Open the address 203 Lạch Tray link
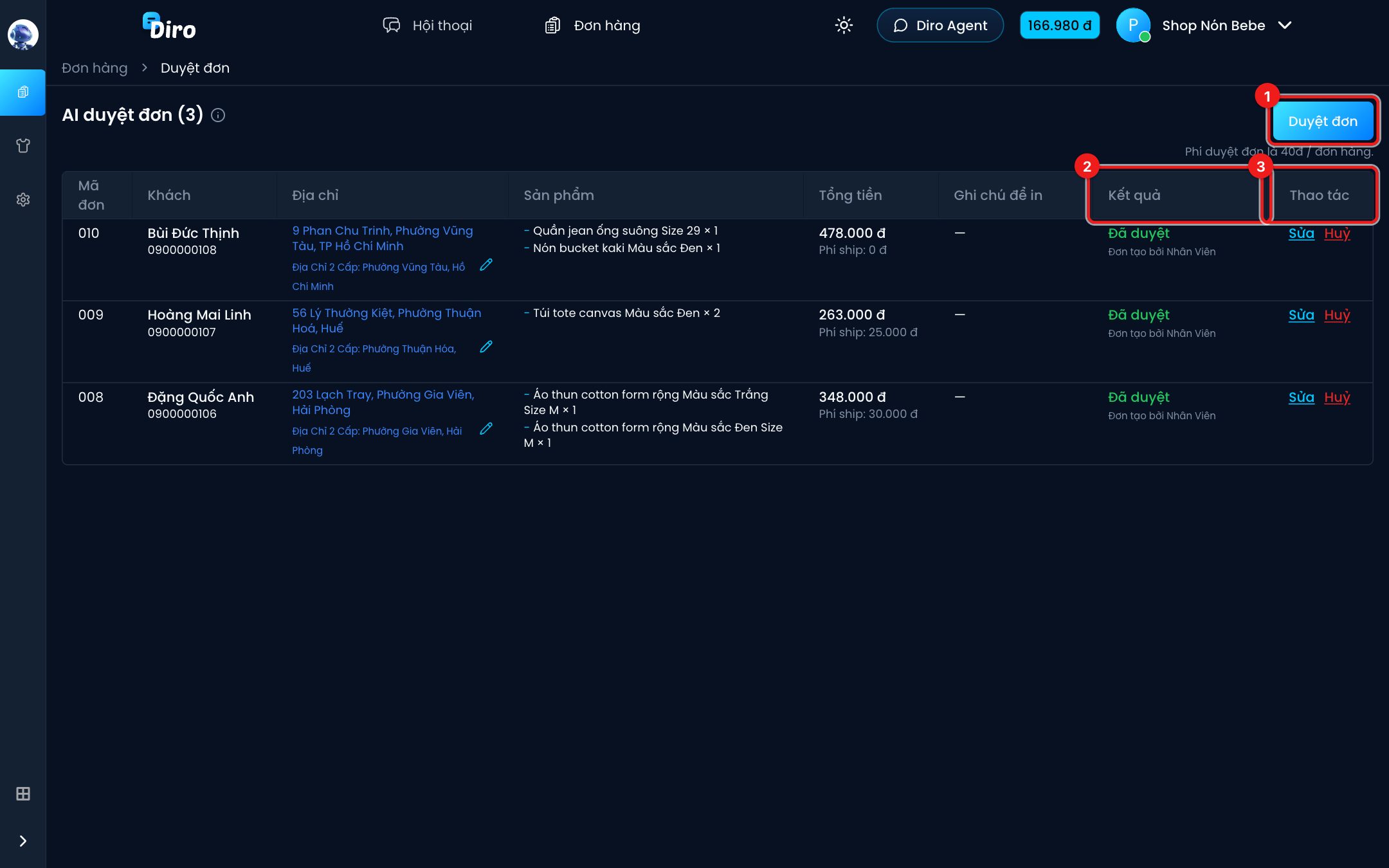Viewport: 1389px width, 868px height. 383,402
